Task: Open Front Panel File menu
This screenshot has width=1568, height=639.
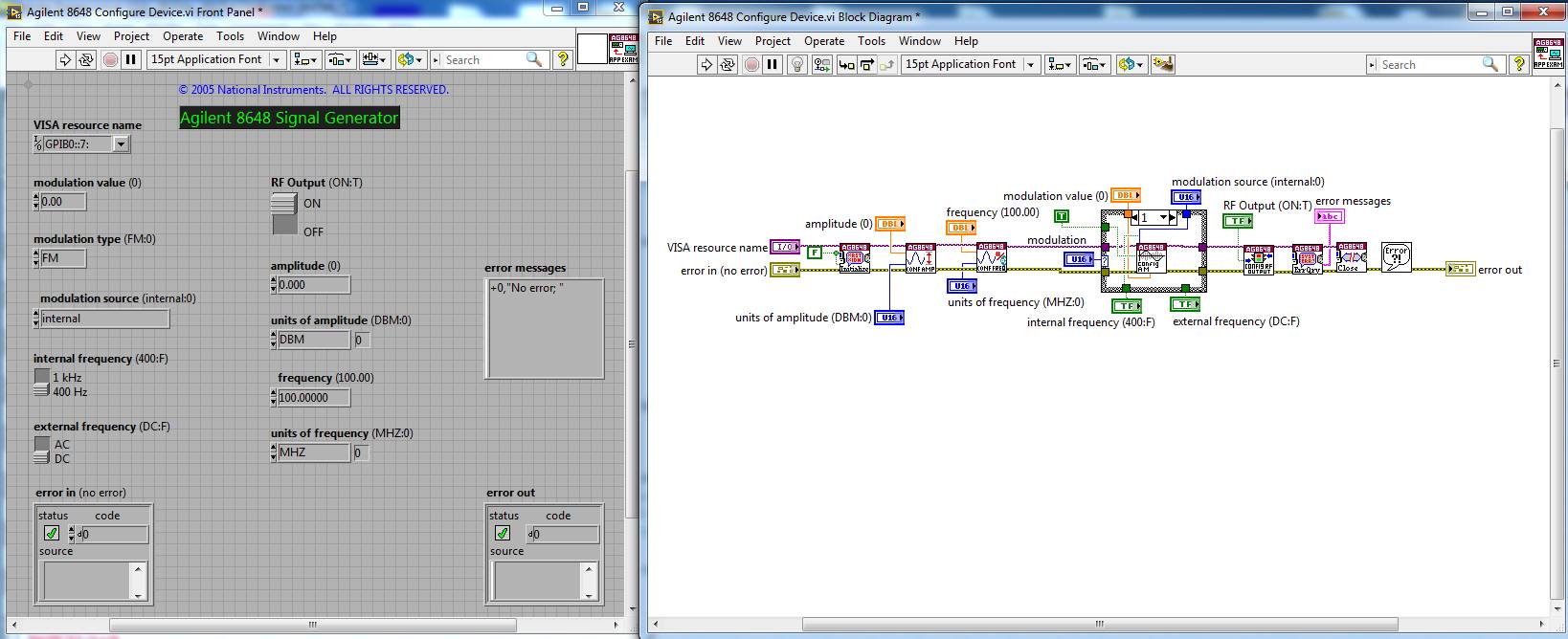Action: pyautogui.click(x=22, y=36)
